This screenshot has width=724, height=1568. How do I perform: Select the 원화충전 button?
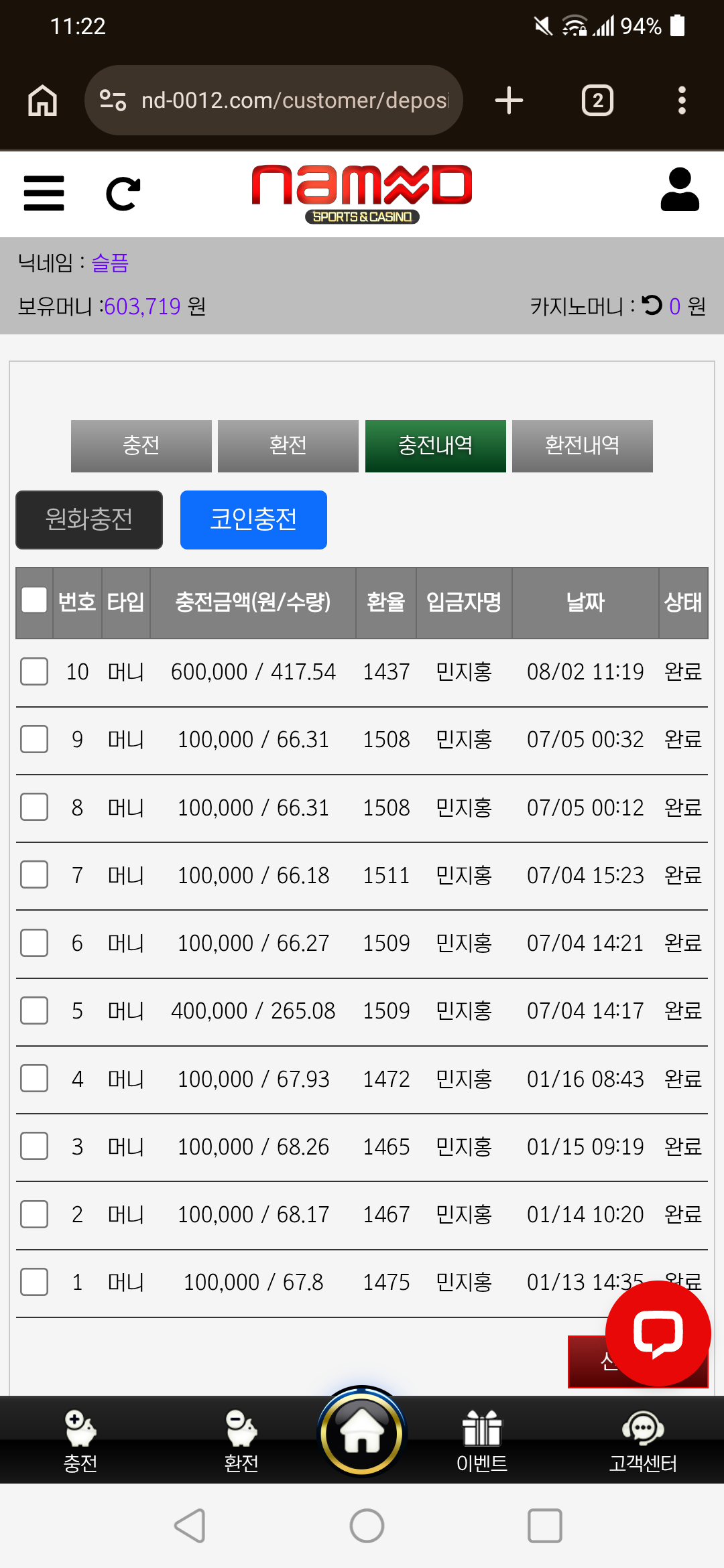(x=89, y=520)
